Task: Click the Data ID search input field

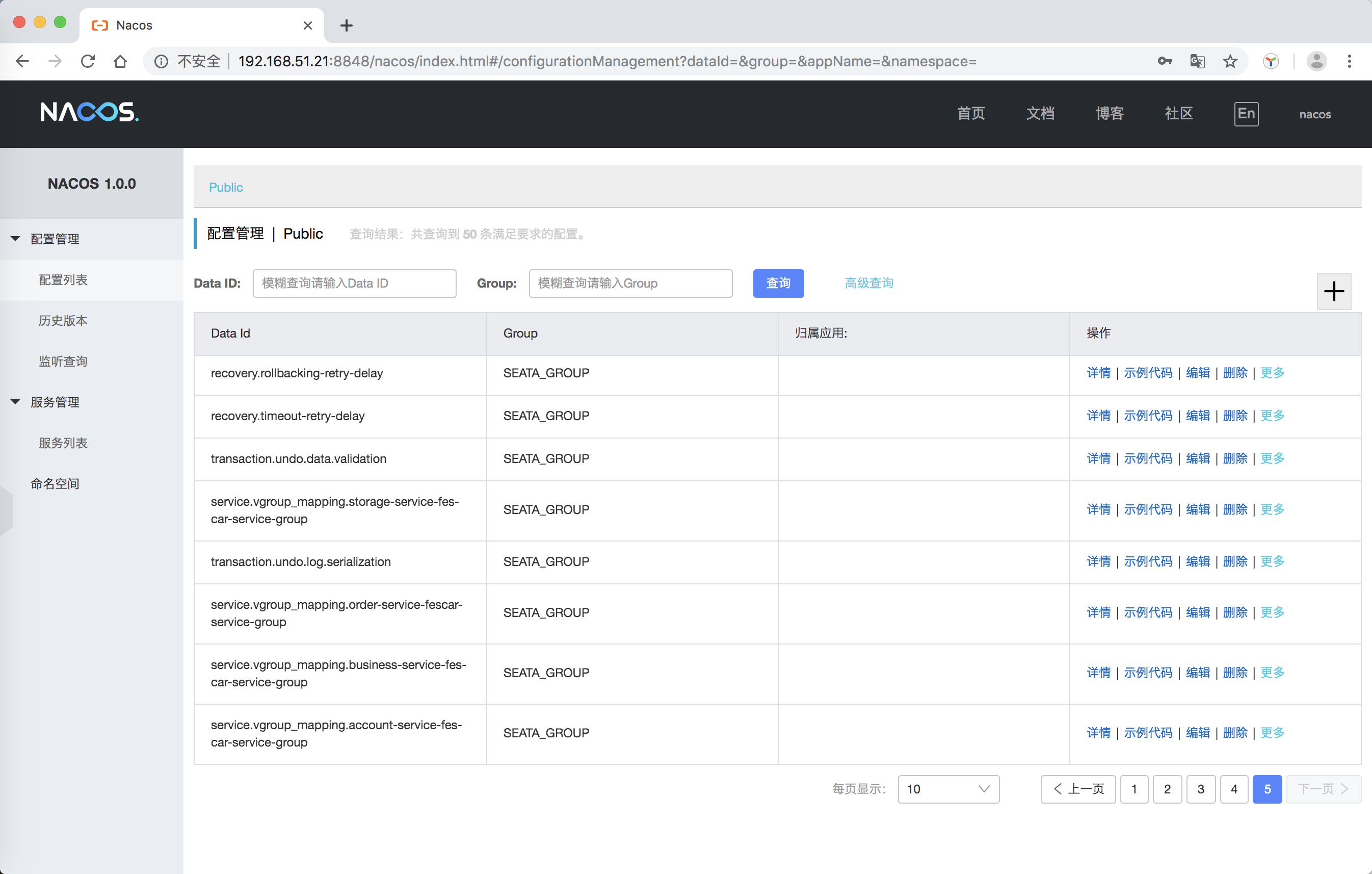Action: (354, 283)
